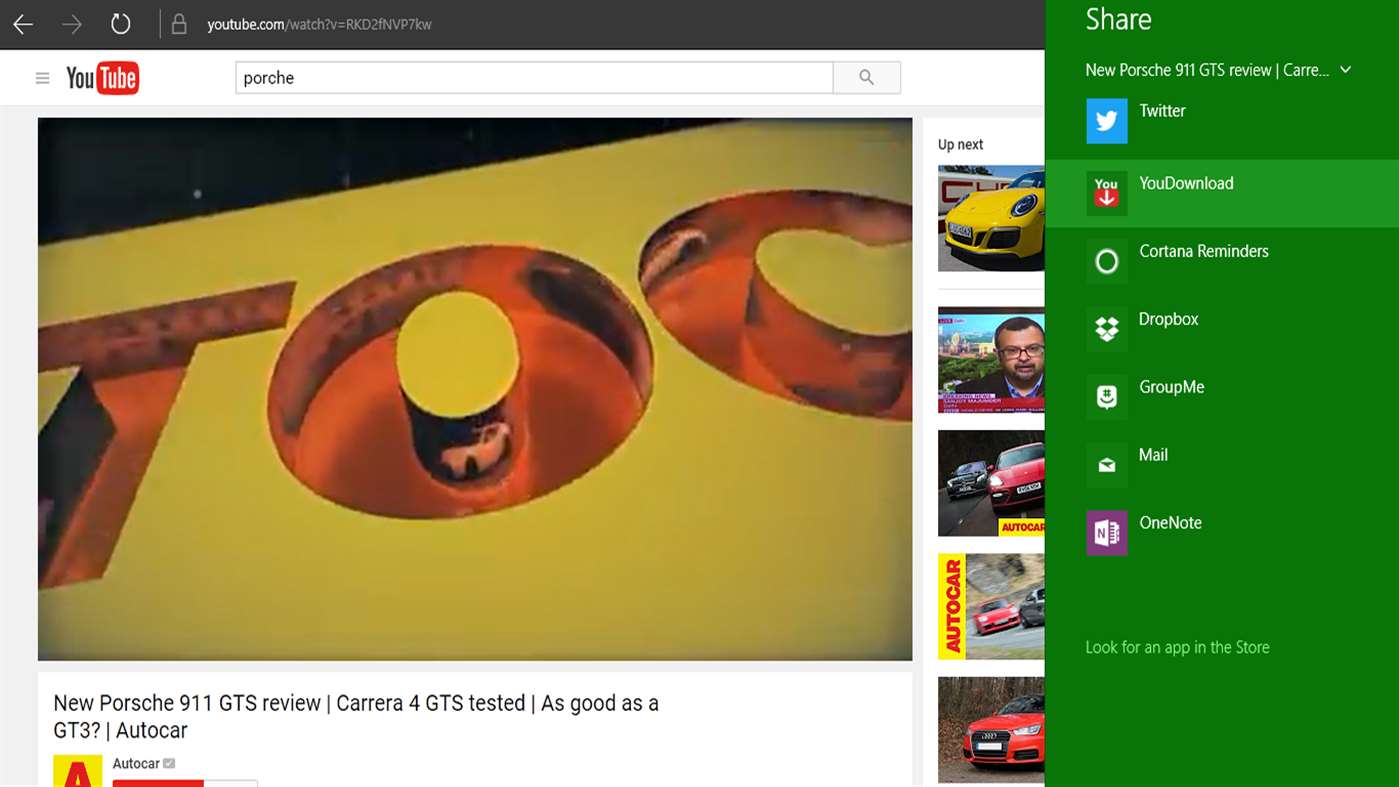Click the "Share" panel heading
1399x787 pixels.
(x=1118, y=19)
